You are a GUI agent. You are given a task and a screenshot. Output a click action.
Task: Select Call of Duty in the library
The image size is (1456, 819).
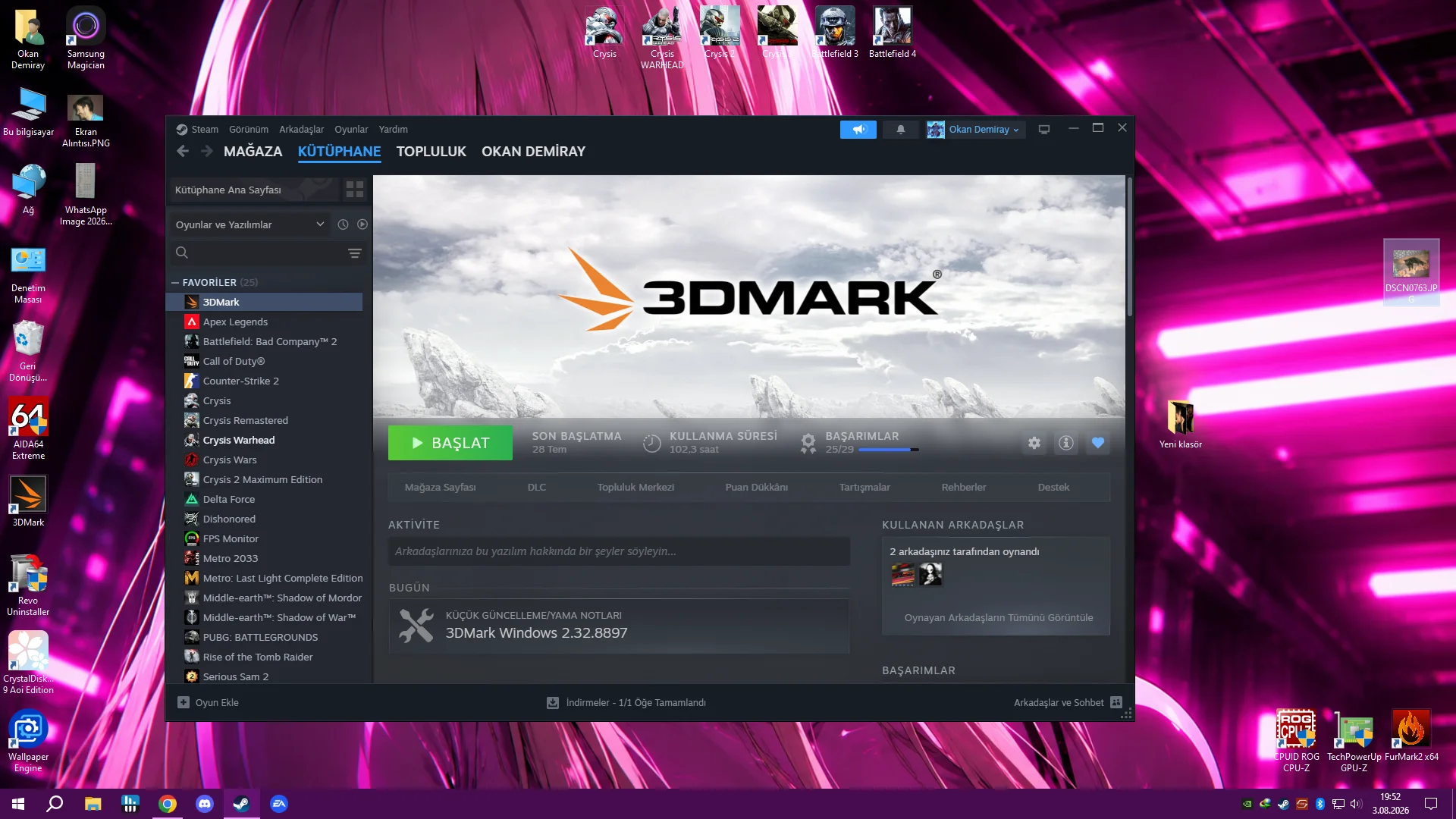(x=264, y=361)
